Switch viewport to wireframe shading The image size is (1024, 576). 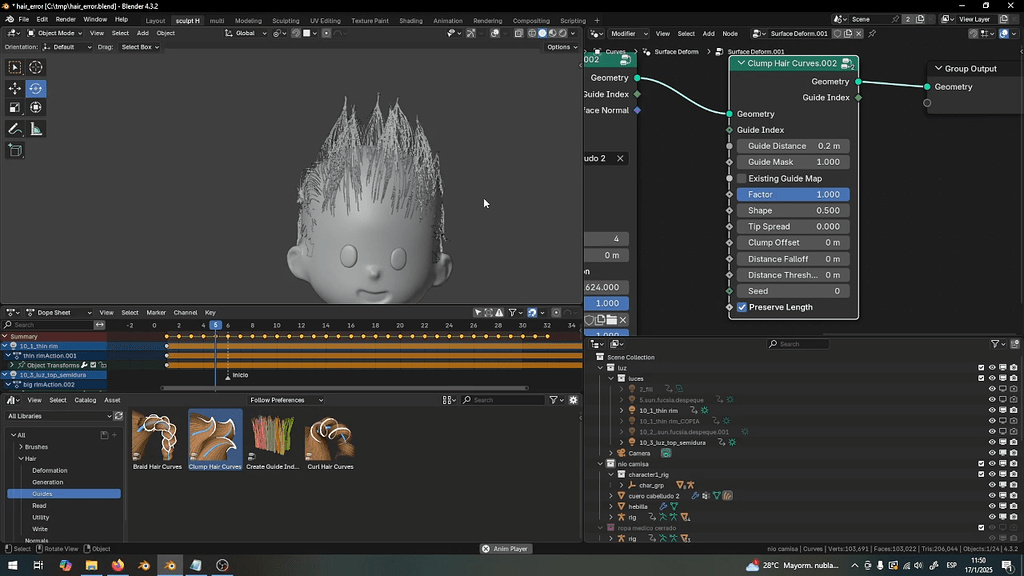pyautogui.click(x=532, y=33)
